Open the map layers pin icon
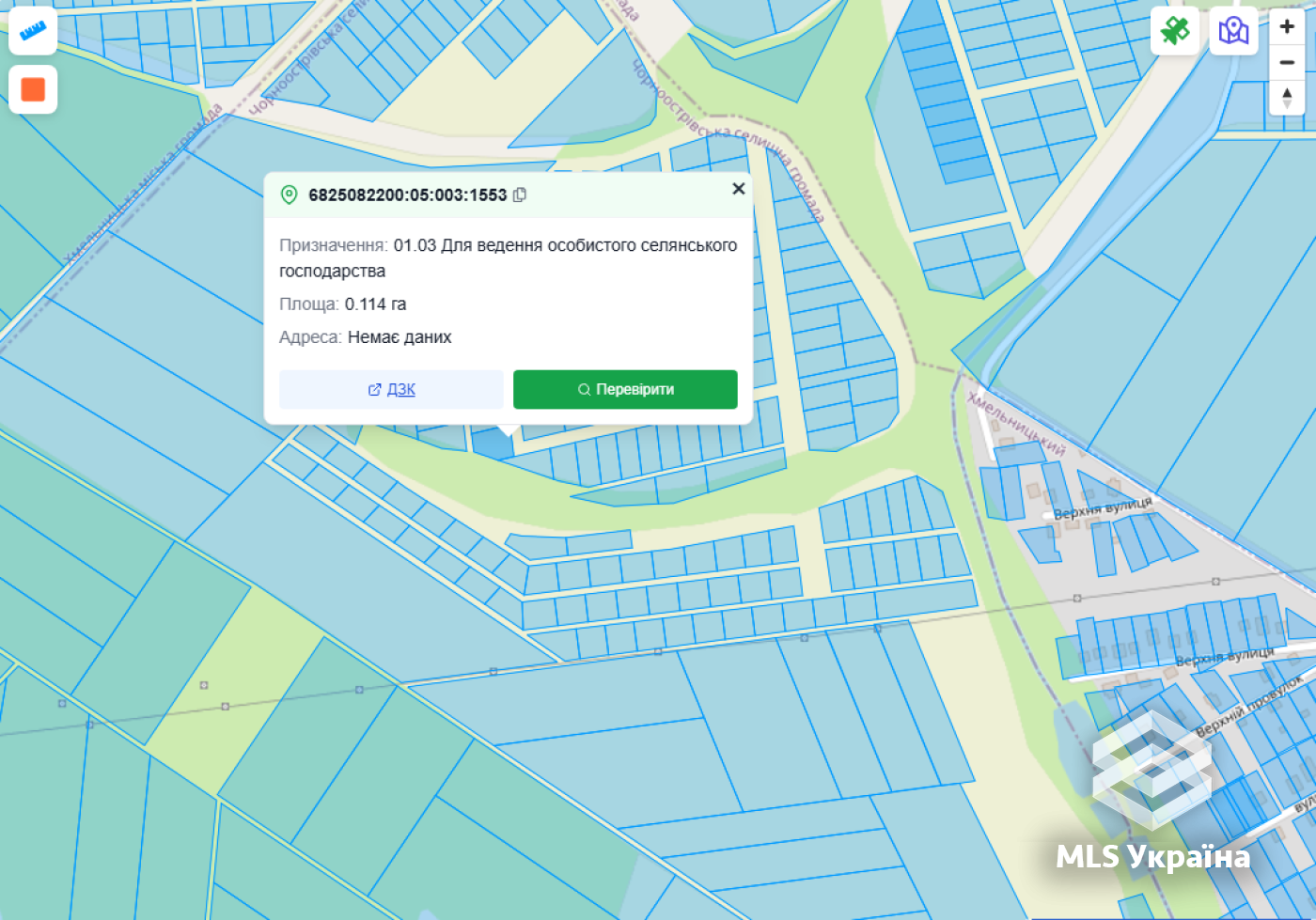The width and height of the screenshot is (1316, 920). coord(1233,31)
